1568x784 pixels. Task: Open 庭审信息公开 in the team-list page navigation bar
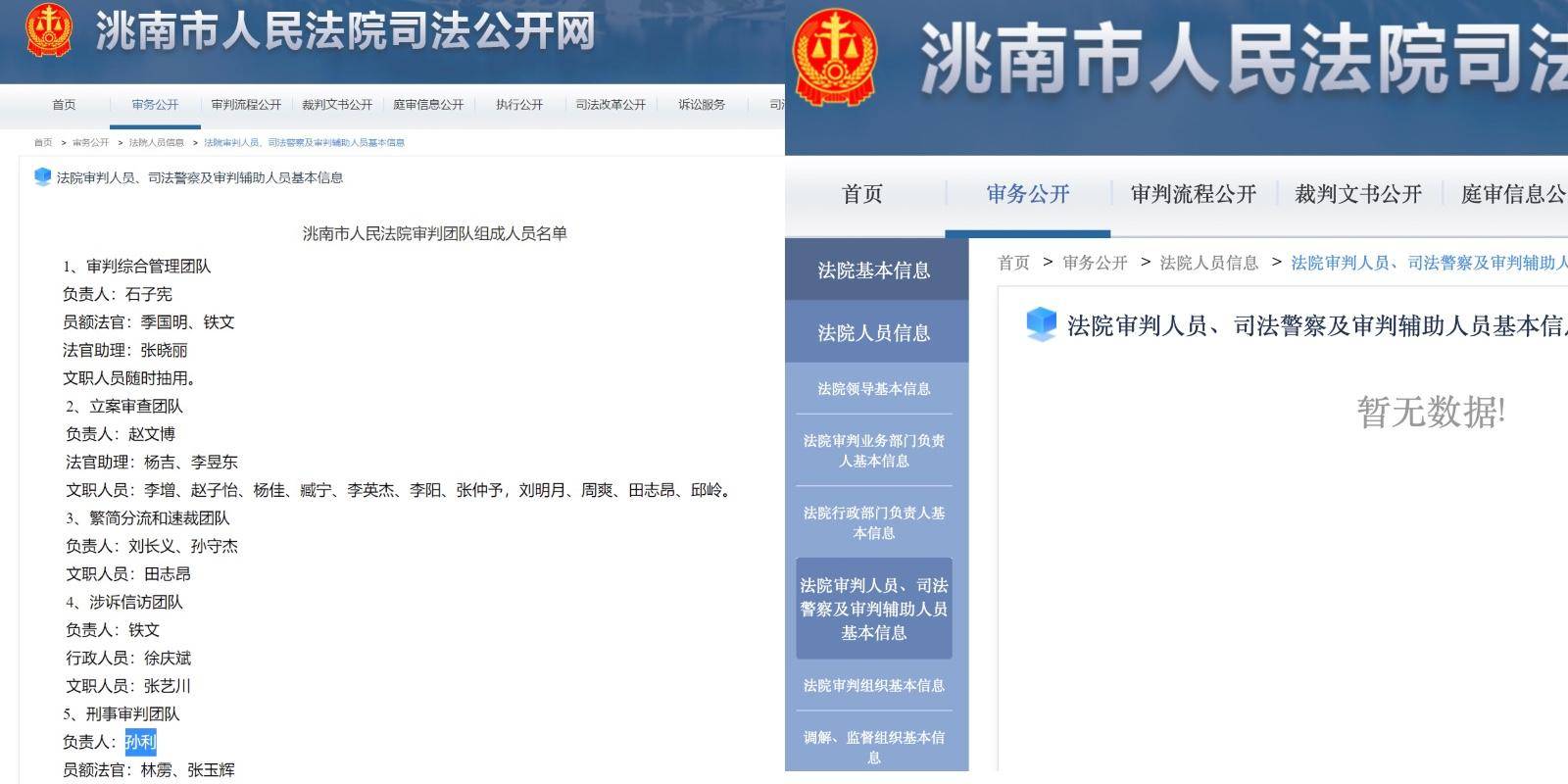[428, 105]
